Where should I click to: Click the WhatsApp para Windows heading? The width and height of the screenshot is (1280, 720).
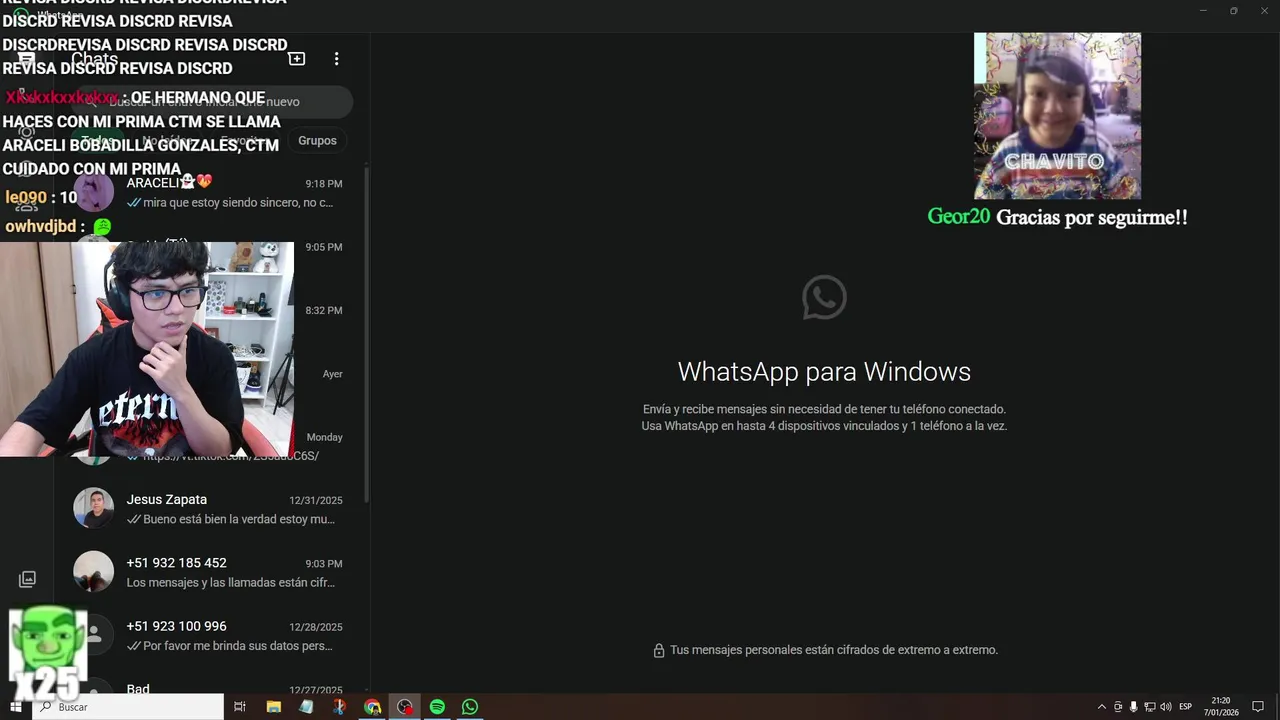click(824, 372)
